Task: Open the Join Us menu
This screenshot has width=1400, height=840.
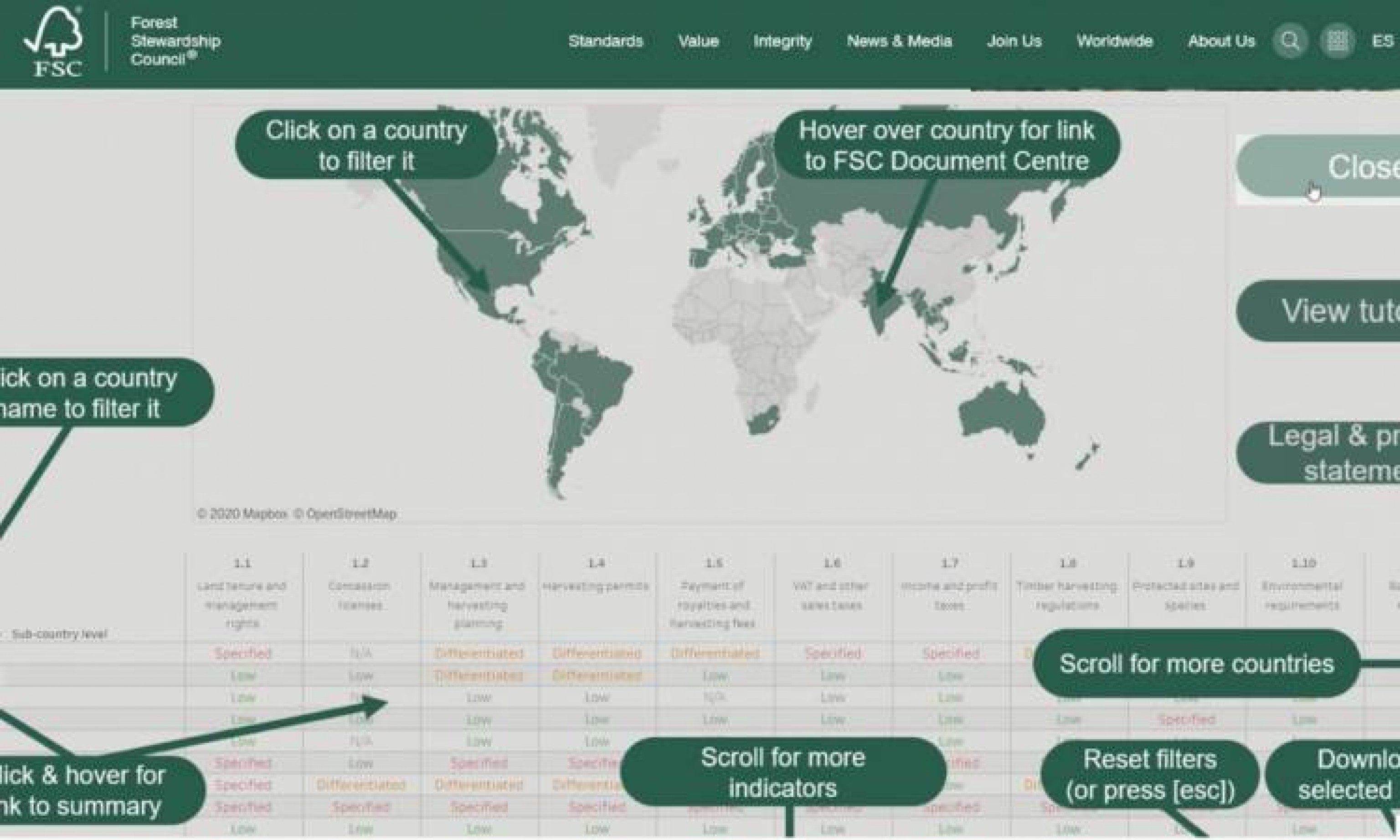Action: (x=1014, y=41)
